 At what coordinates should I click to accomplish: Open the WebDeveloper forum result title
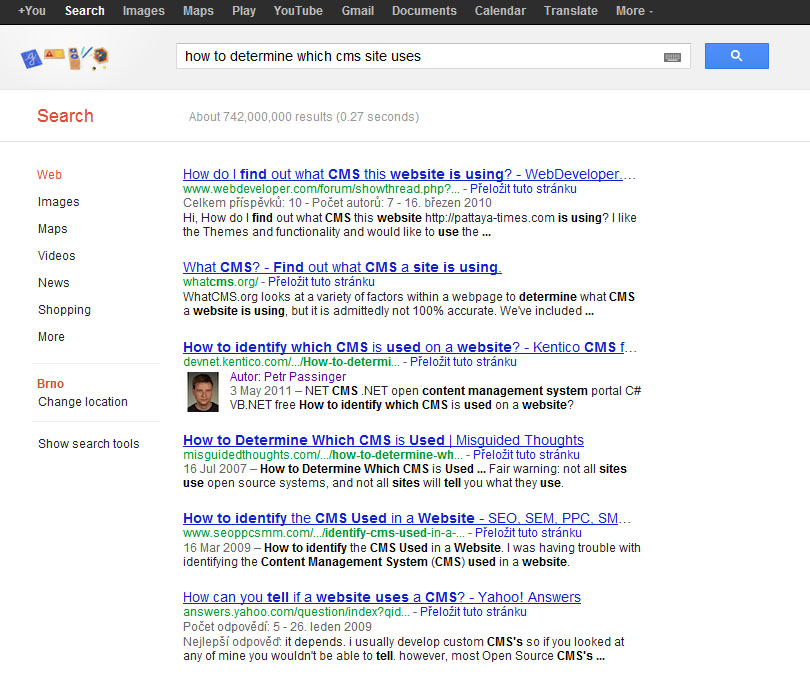pyautogui.click(x=409, y=175)
